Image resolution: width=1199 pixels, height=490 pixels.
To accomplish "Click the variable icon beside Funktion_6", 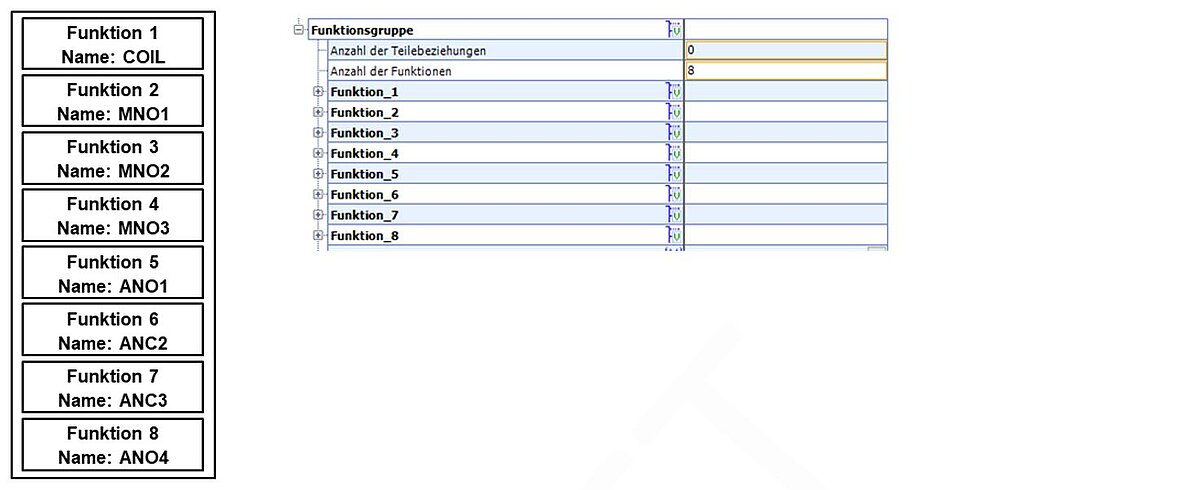I will point(674,194).
